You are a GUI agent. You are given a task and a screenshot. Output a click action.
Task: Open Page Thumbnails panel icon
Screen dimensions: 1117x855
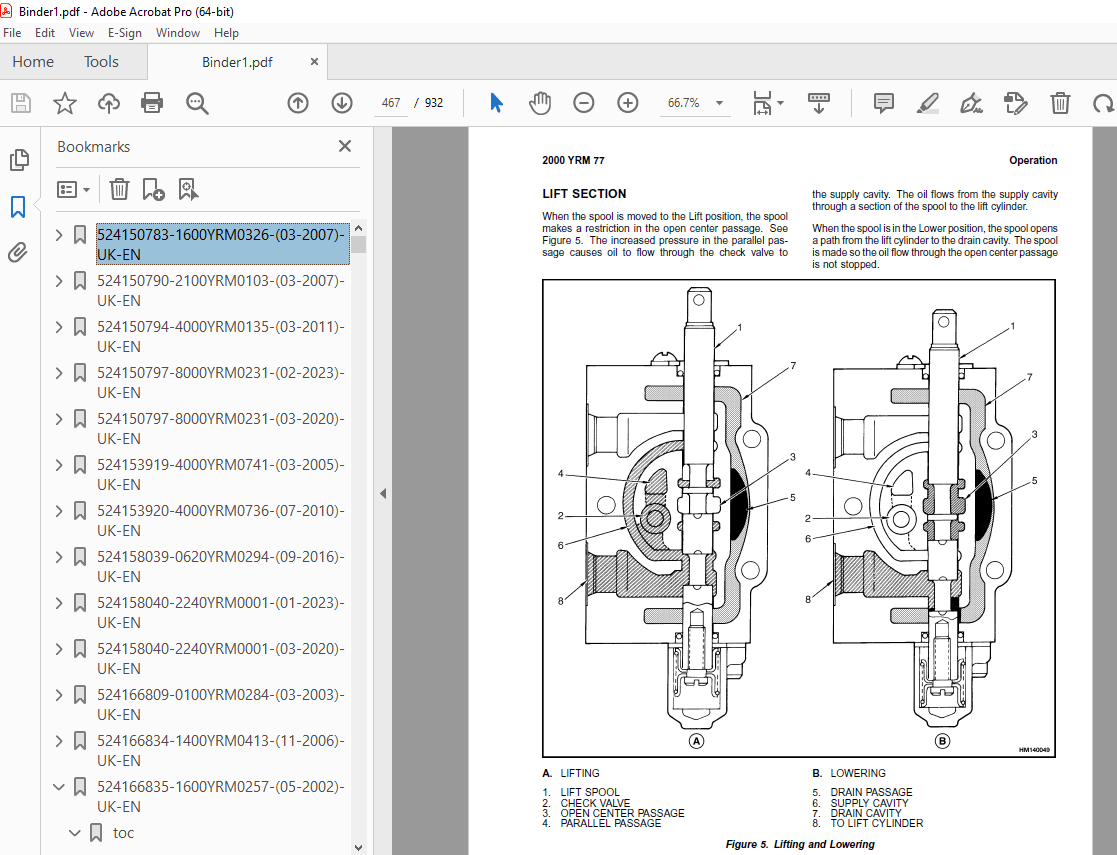coord(19,160)
